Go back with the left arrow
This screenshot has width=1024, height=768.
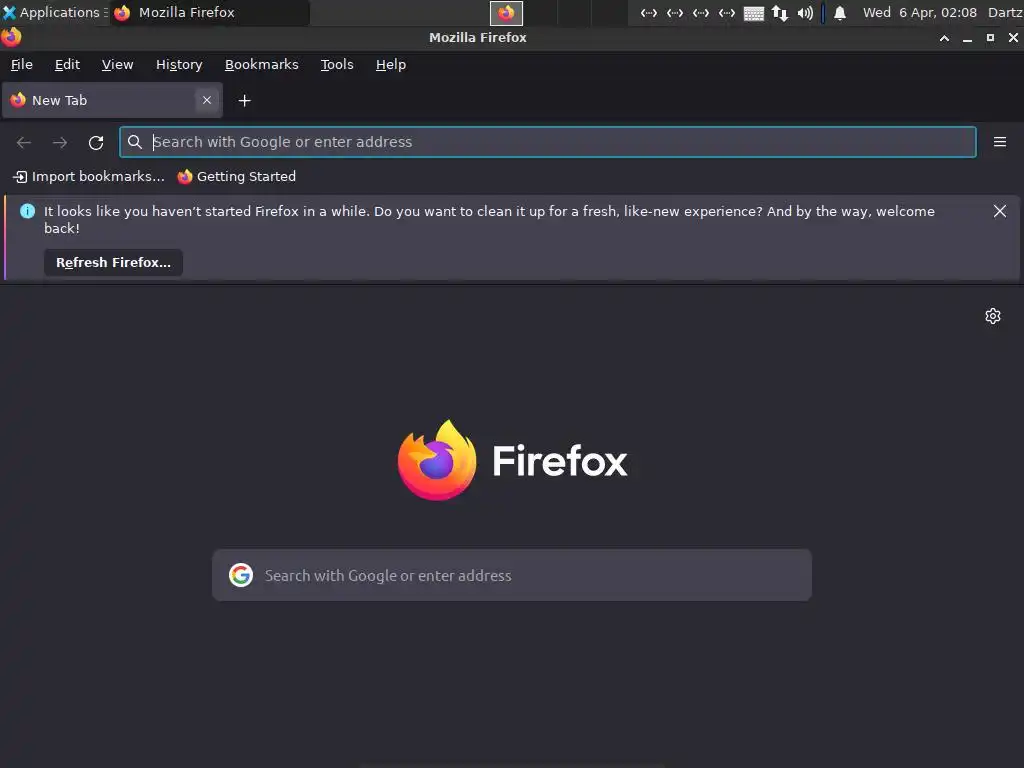[x=24, y=142]
